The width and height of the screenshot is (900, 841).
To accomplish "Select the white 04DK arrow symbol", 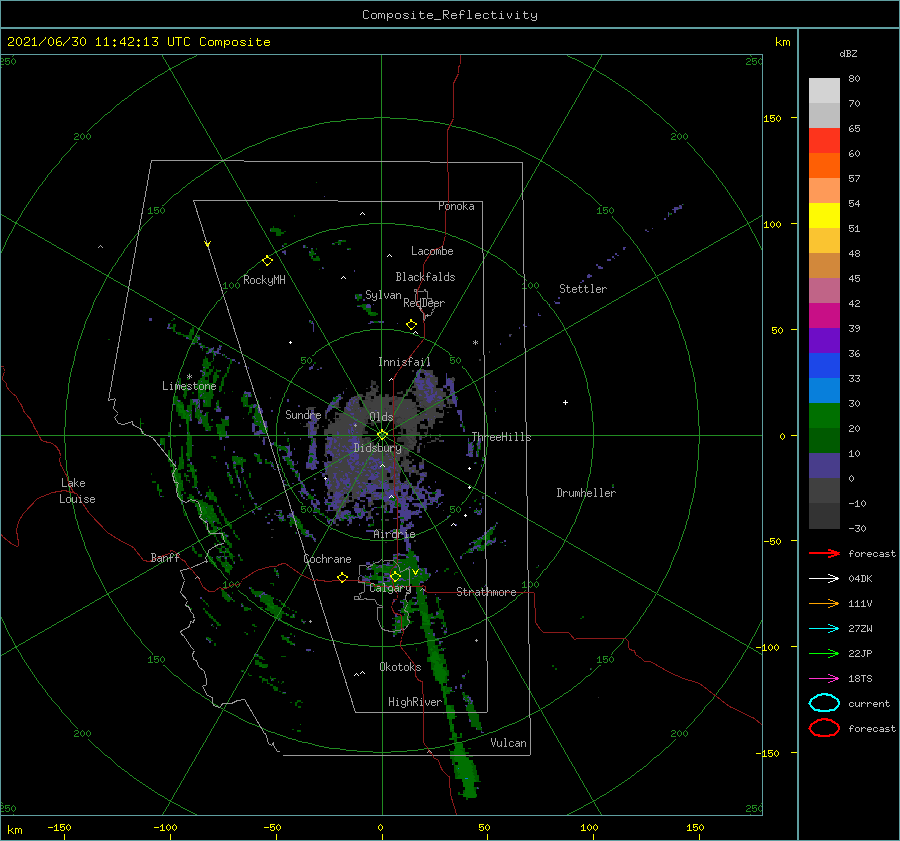I will (x=824, y=578).
